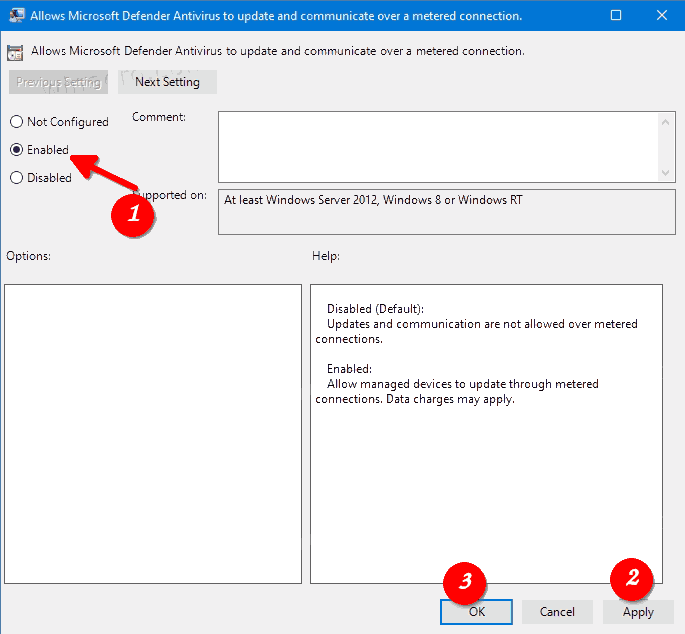Image resolution: width=685 pixels, height=634 pixels.
Task: Click the policy setting icon beside the heading
Action: click(15, 52)
